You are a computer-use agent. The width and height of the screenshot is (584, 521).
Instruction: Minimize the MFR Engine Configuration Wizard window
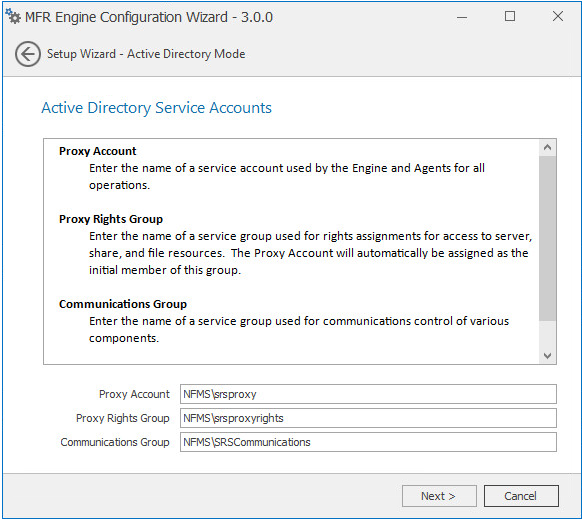tap(462, 17)
